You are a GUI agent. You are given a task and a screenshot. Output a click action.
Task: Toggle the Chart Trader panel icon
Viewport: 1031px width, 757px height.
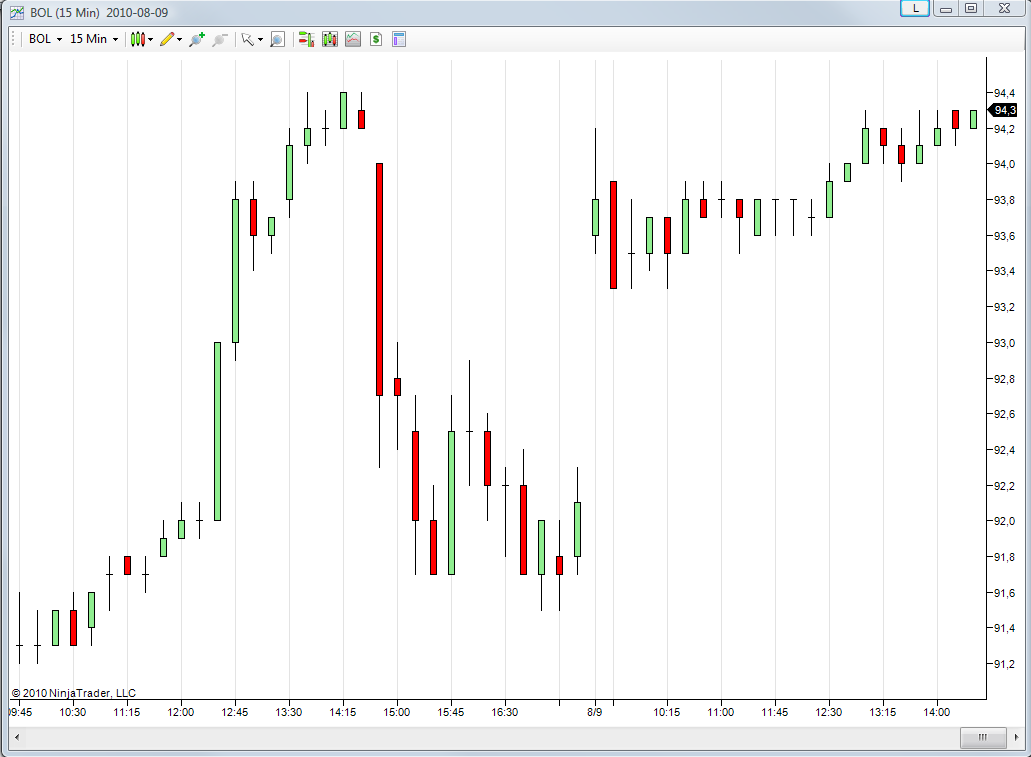click(306, 39)
